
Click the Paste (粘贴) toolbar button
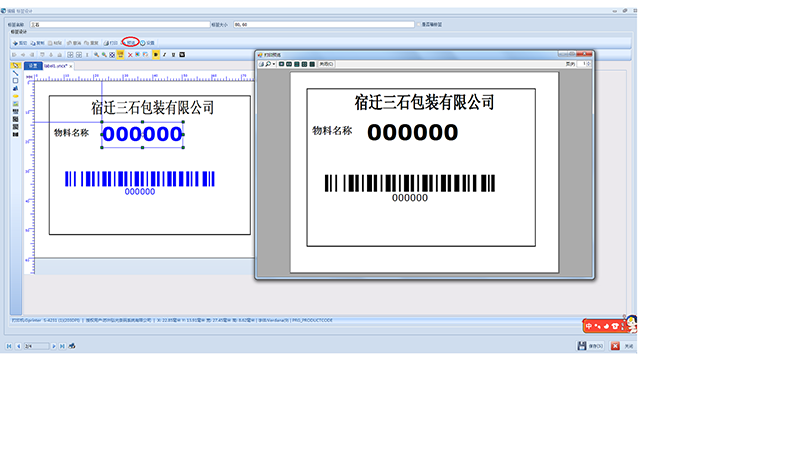click(x=55, y=43)
